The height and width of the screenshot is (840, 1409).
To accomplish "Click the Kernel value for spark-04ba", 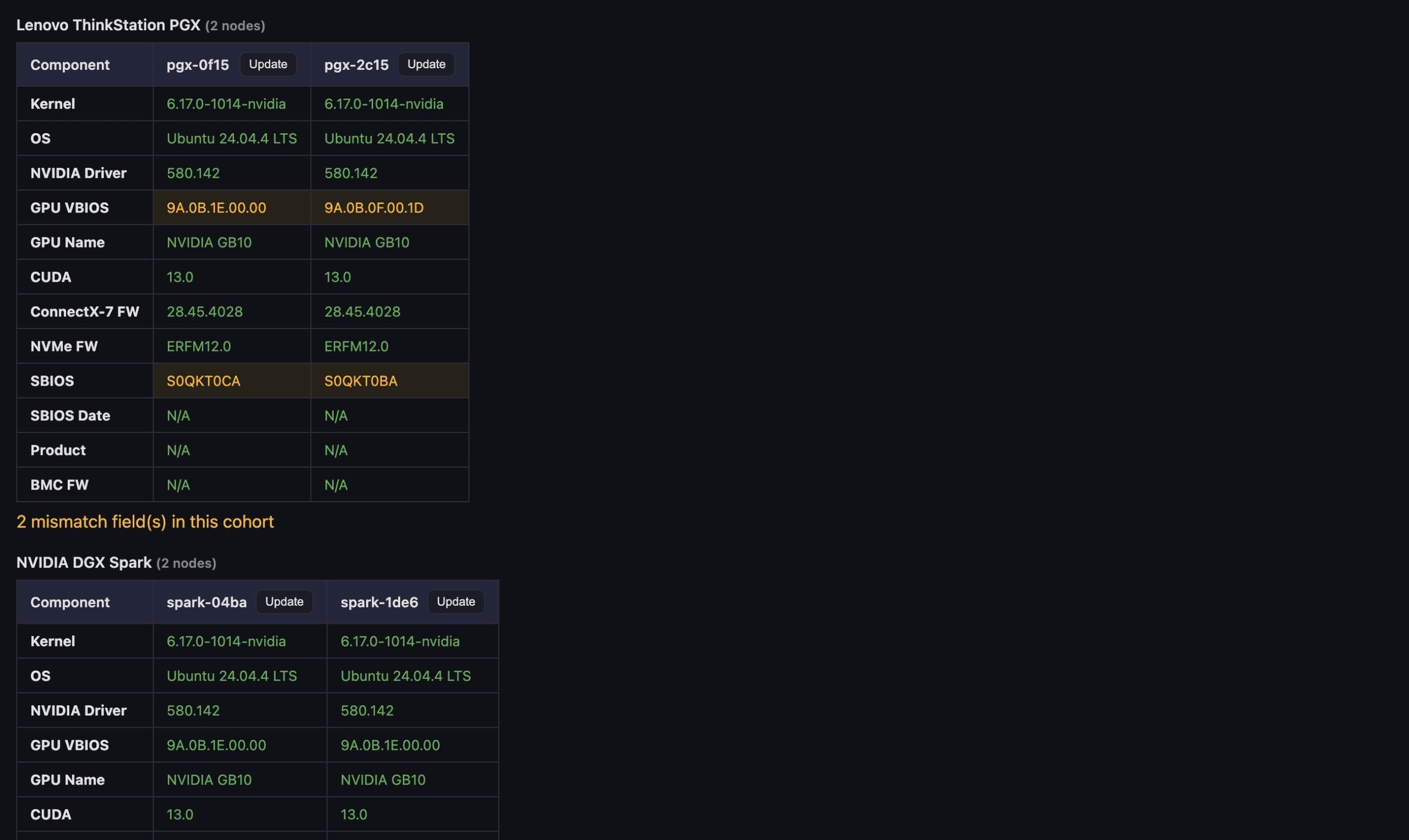I will 226,641.
